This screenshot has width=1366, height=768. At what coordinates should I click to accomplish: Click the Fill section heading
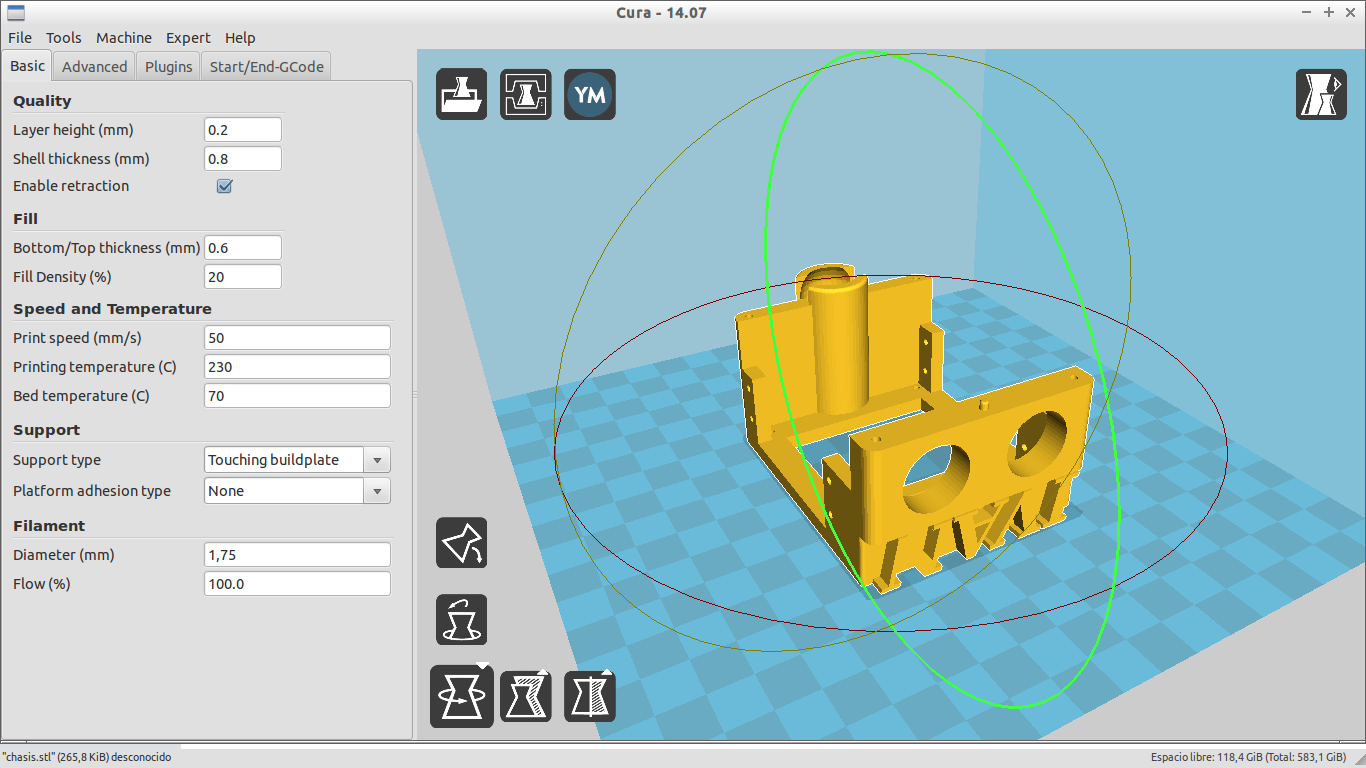pos(25,219)
